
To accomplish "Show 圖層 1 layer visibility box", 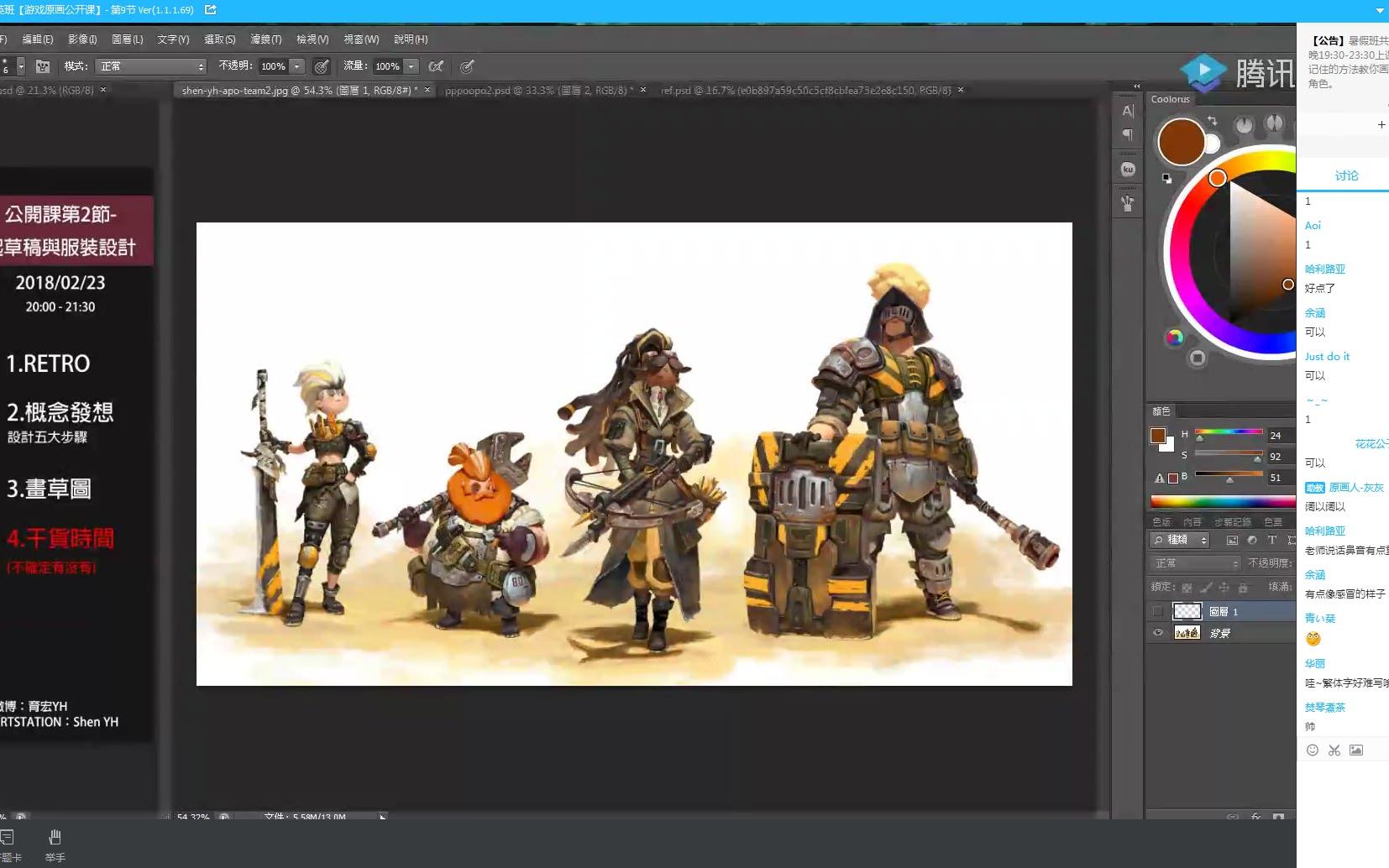I will click(1158, 611).
